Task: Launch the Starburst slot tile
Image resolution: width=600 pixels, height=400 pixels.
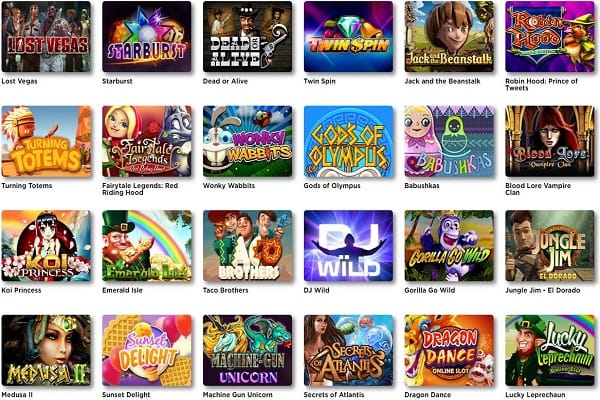Action: click(147, 37)
